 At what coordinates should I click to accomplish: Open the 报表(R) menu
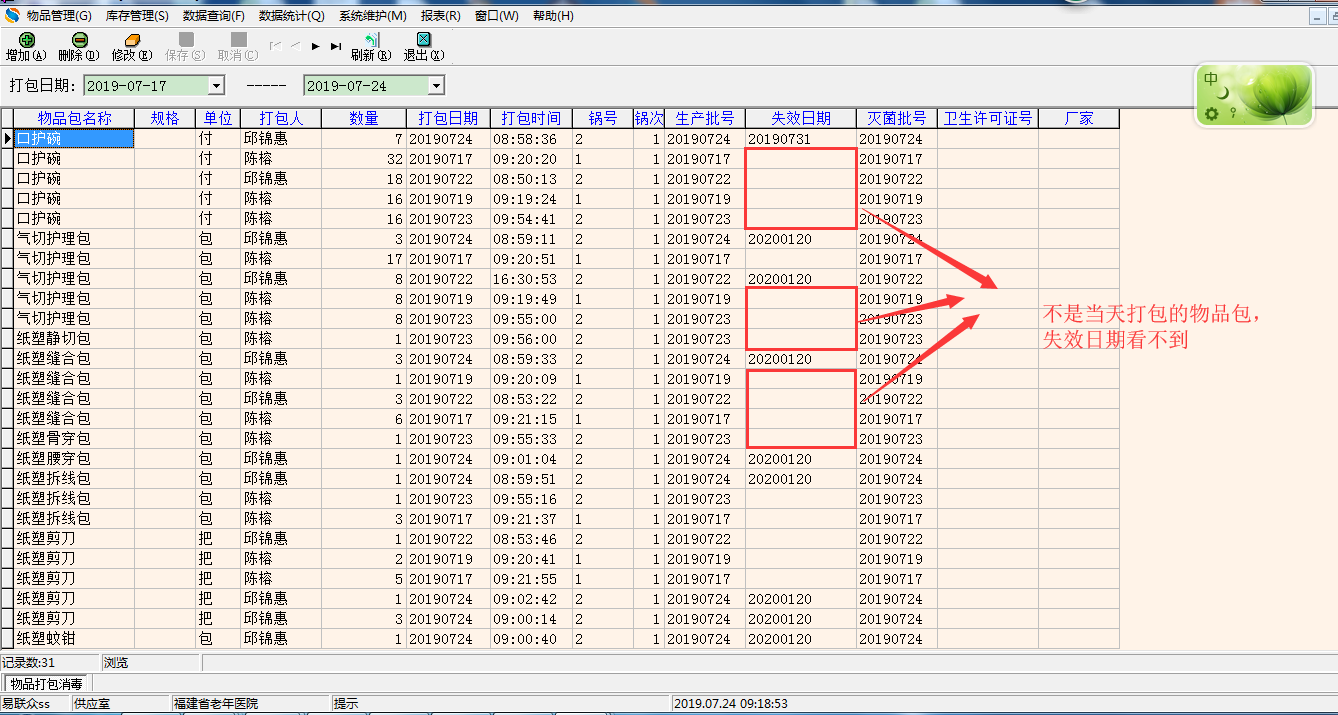tap(441, 16)
